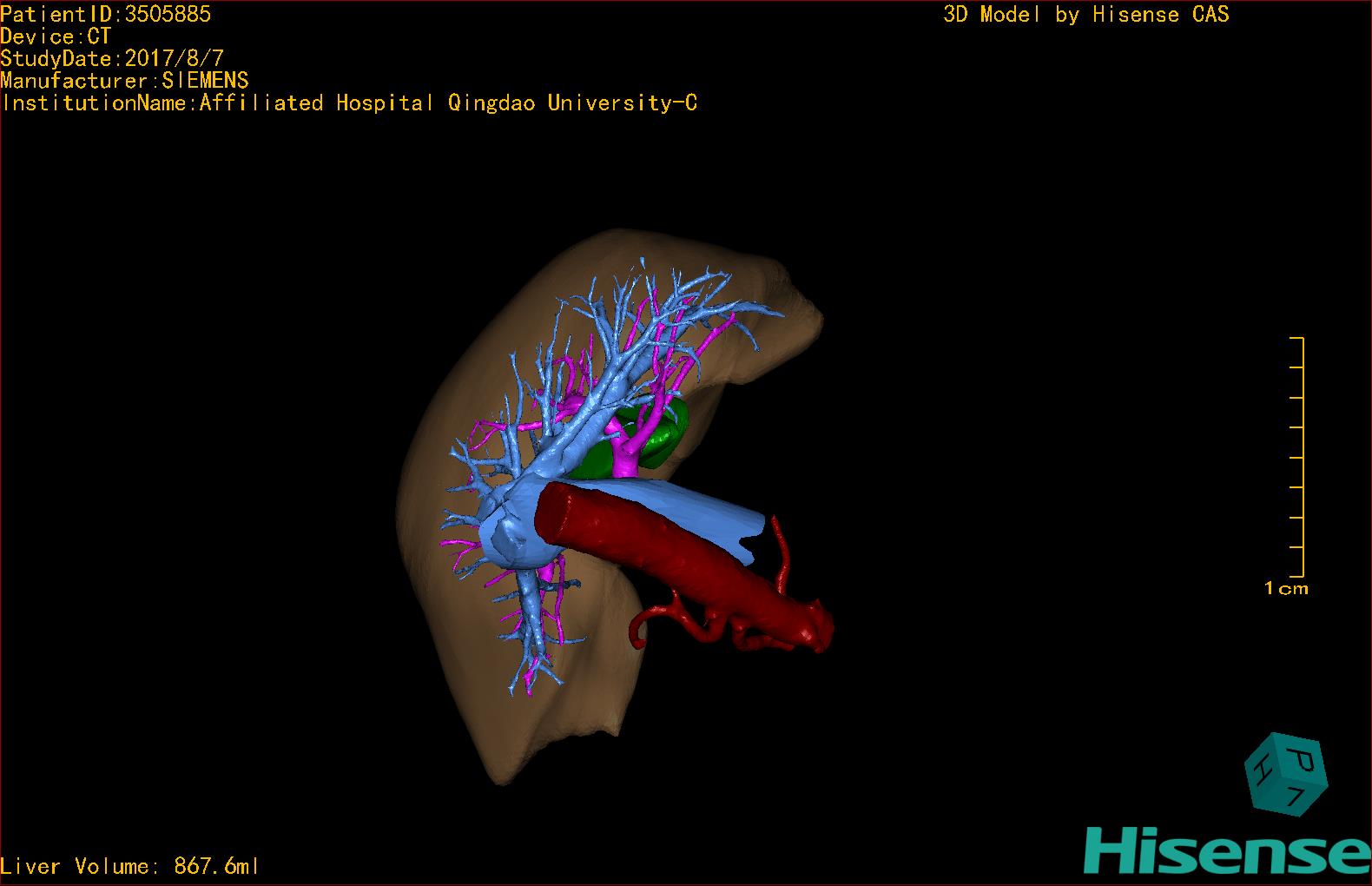Viewport: 1372px width, 886px height.
Task: Click the L face of orientation cube
Action: pyautogui.click(x=1296, y=795)
